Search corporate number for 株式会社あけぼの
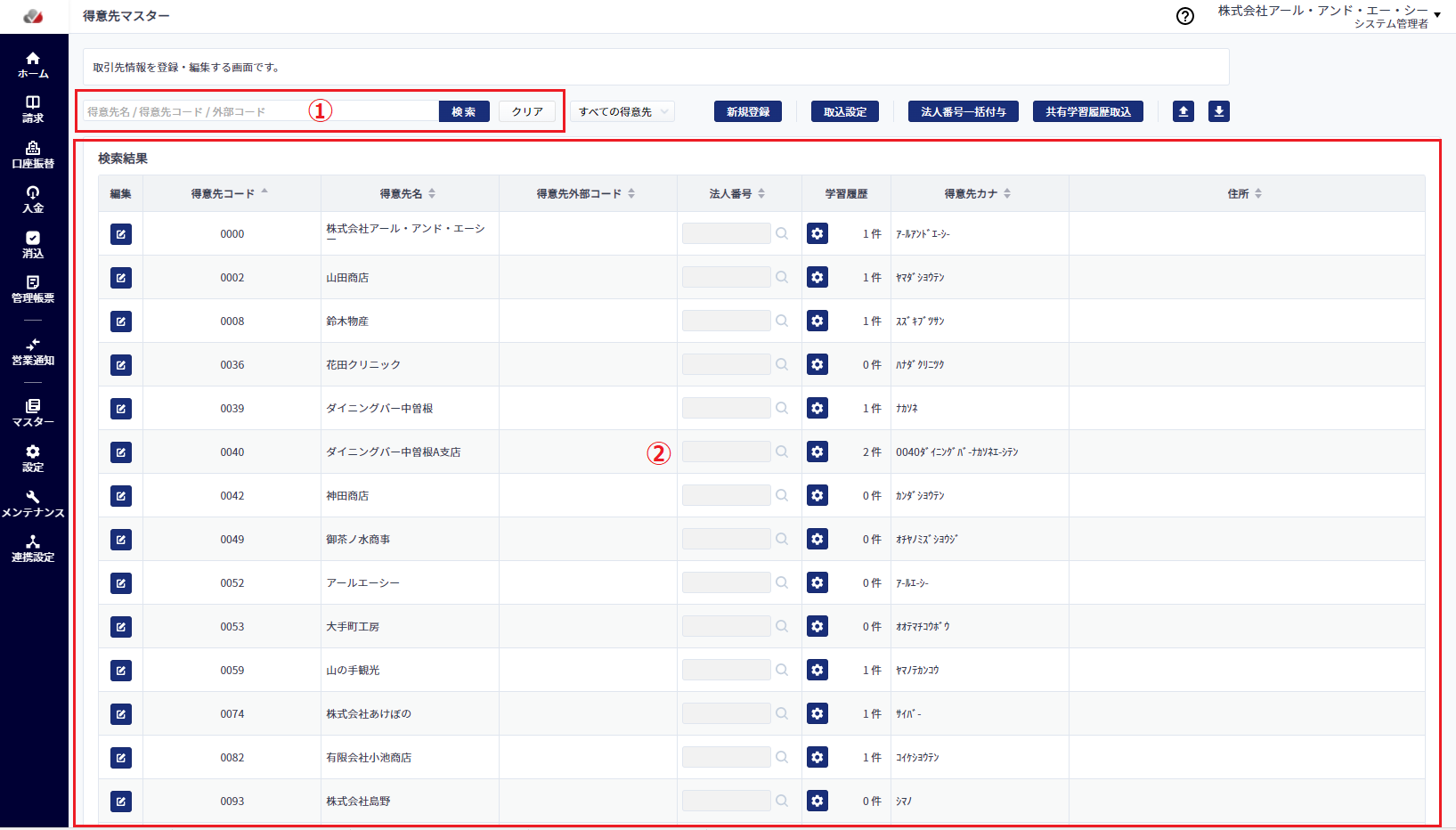This screenshot has width=1456, height=830. (782, 713)
